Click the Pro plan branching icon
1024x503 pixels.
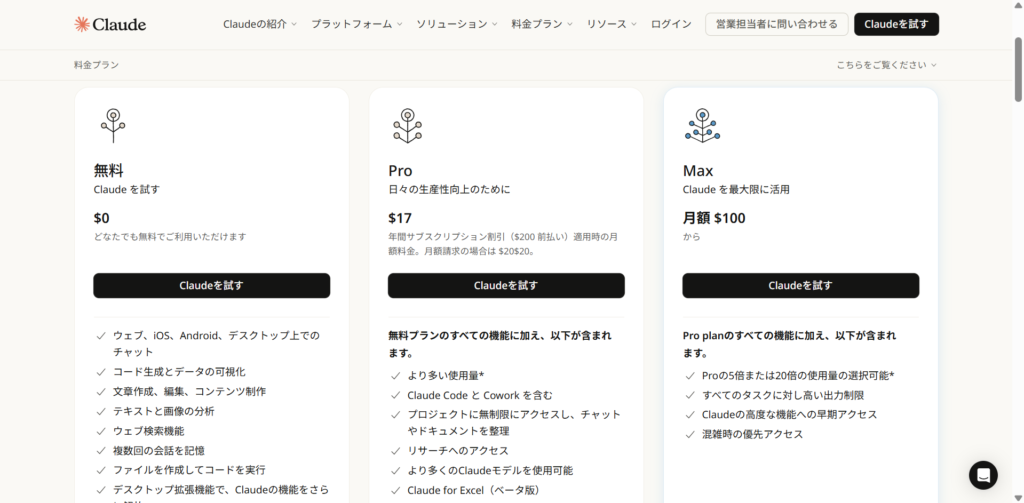coord(406,125)
